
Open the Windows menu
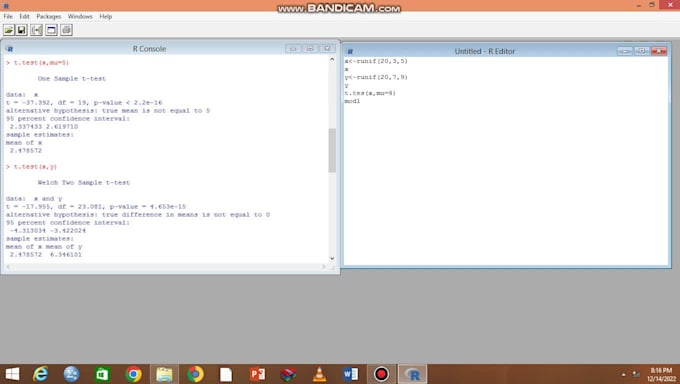[80, 16]
